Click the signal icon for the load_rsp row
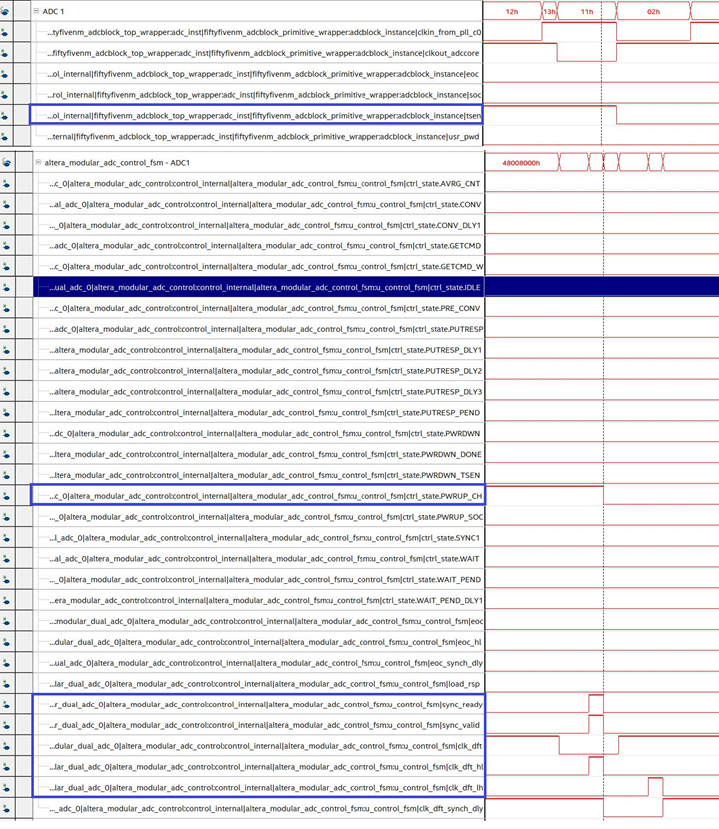This screenshot has width=719, height=829. tap(6, 684)
